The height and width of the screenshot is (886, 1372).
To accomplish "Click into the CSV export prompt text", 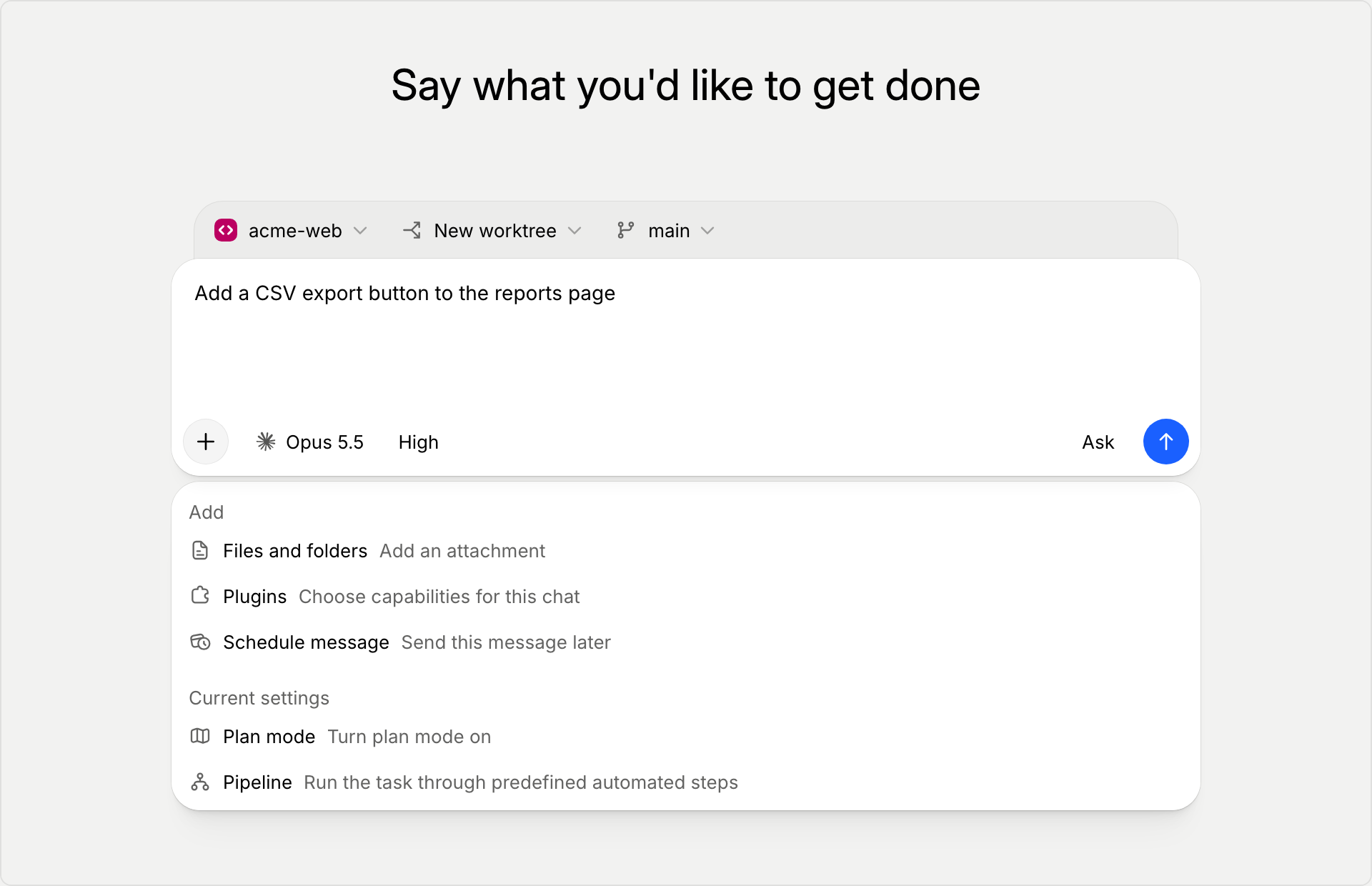I will (x=405, y=294).
